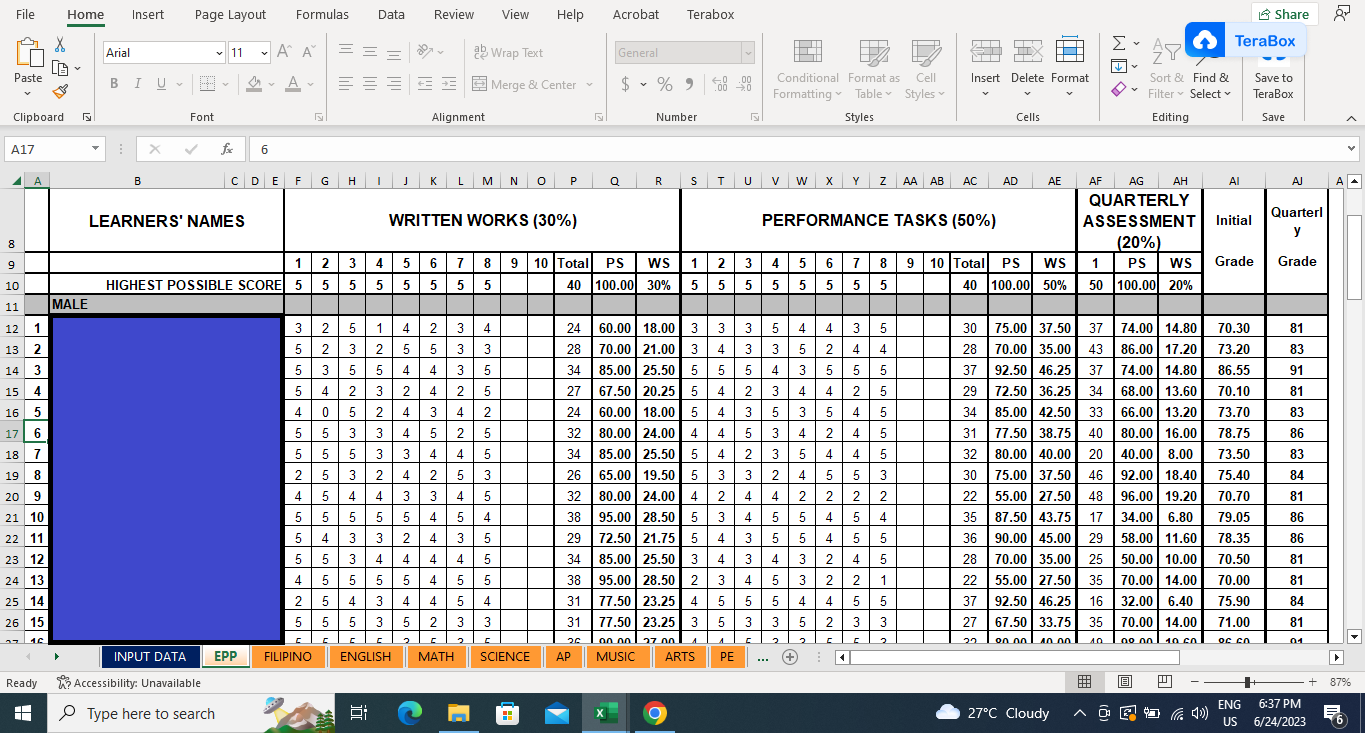Zoom out using the status bar minus
1365x733 pixels.
(x=1195, y=682)
